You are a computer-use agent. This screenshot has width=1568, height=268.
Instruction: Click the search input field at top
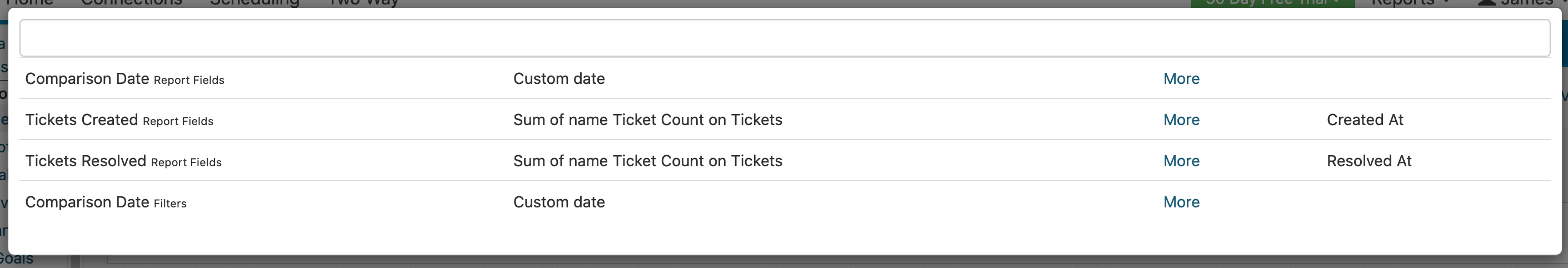coord(784,38)
